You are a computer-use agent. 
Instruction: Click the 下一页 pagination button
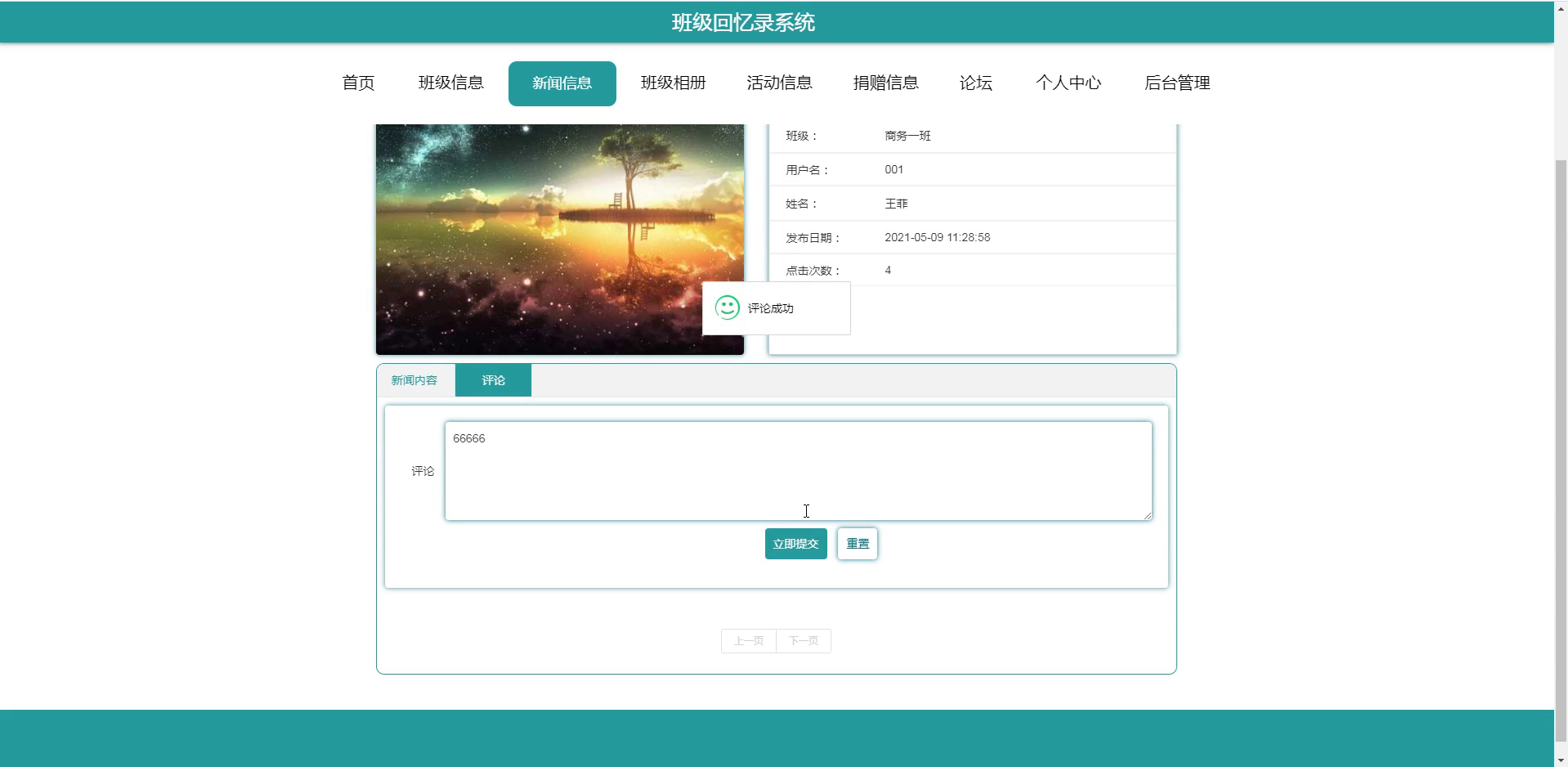point(803,641)
